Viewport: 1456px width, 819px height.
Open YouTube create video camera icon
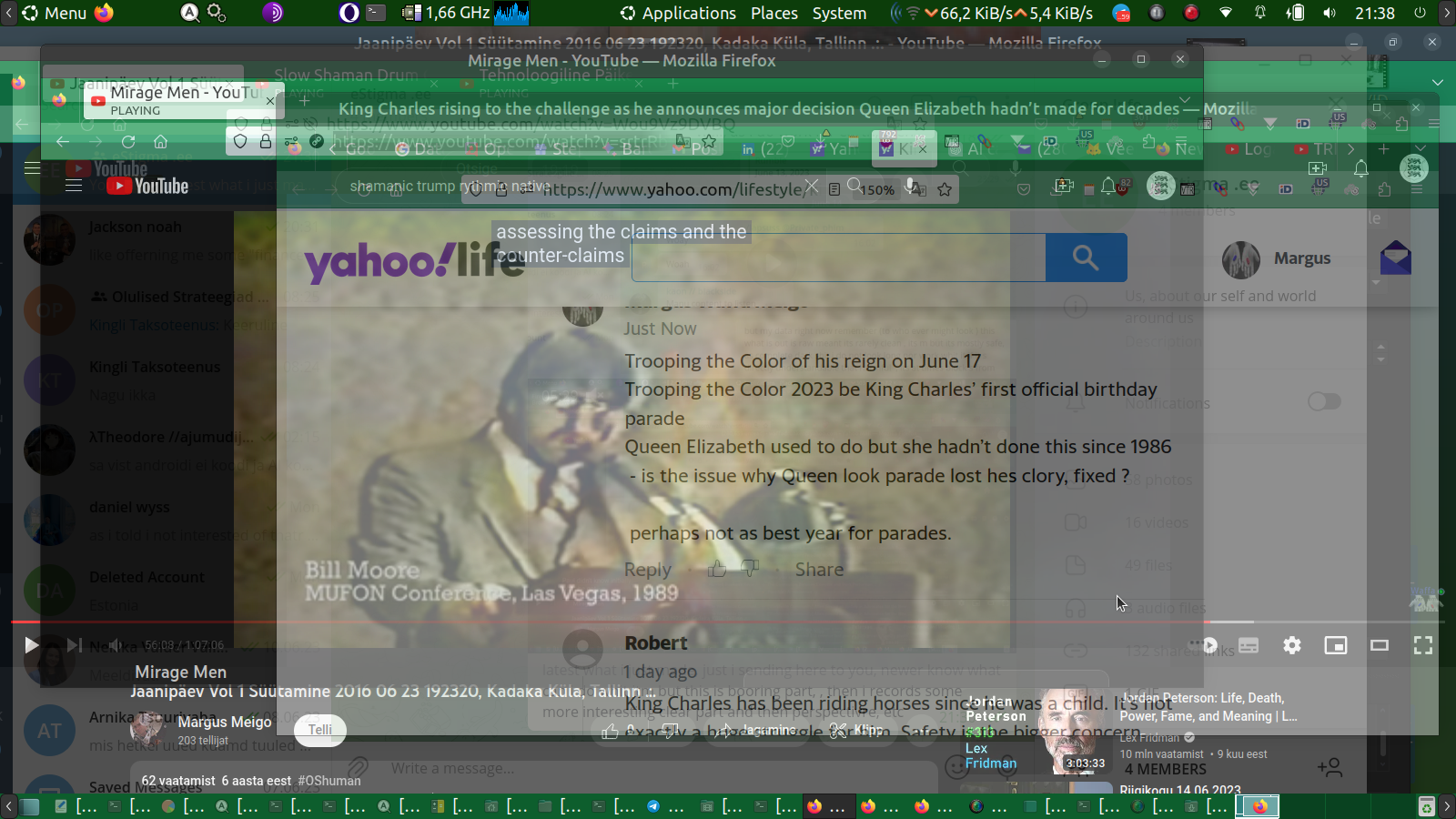(1318, 168)
